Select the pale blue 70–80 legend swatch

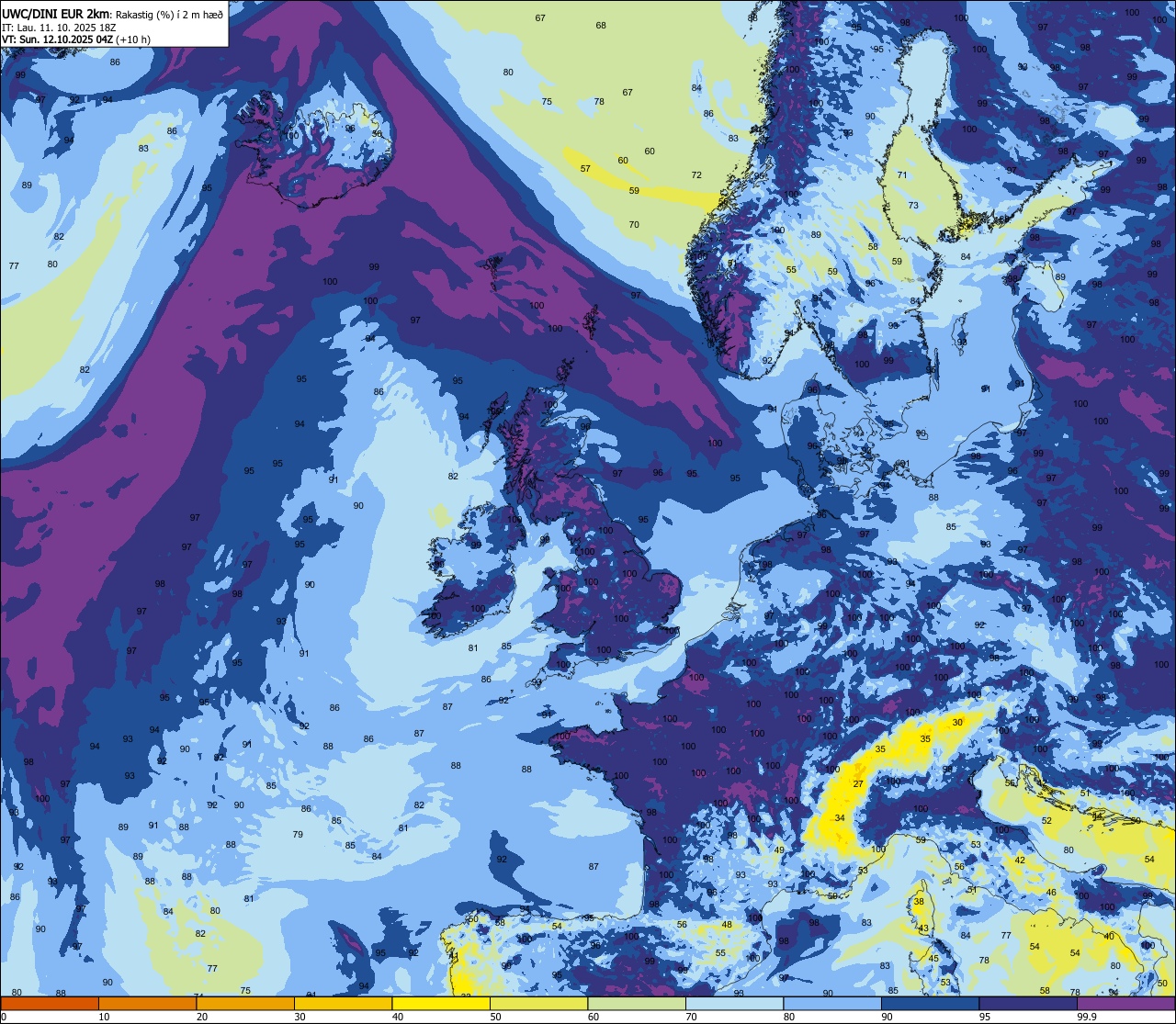coord(734,1004)
